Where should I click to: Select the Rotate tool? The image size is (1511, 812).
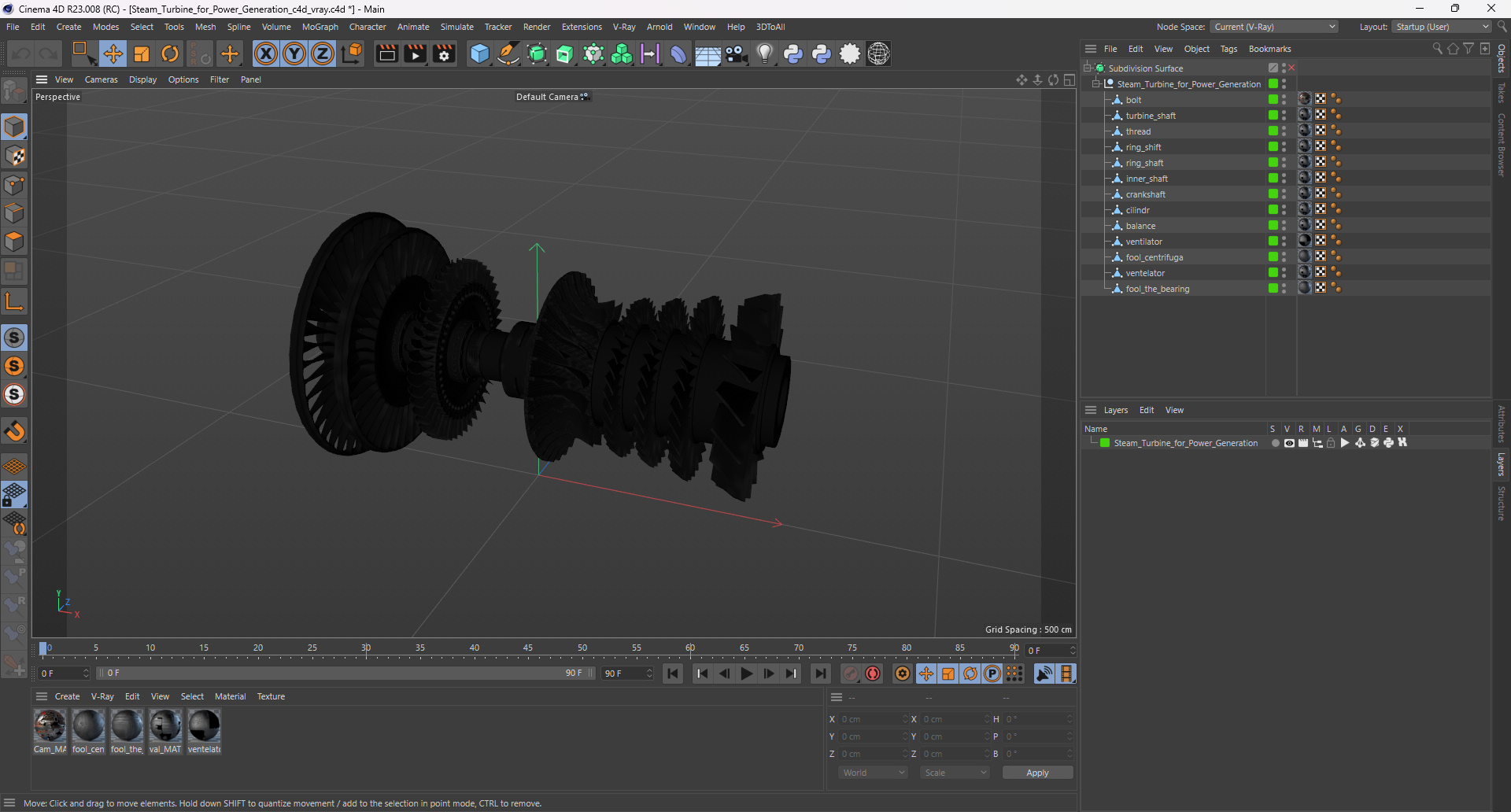coord(170,54)
